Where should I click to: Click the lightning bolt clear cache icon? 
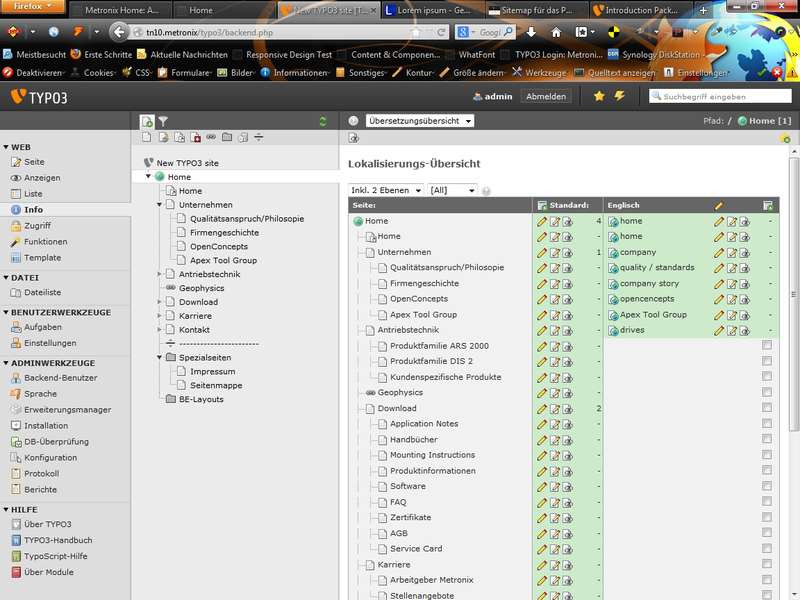click(619, 96)
